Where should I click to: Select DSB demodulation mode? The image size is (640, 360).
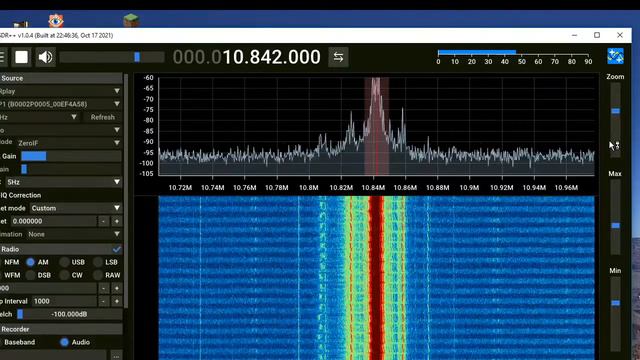point(38,275)
